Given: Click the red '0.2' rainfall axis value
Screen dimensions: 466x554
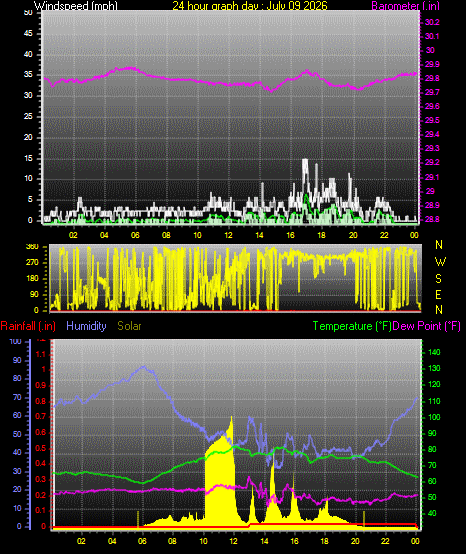Looking at the screenshot, I should pyautogui.click(x=41, y=495).
